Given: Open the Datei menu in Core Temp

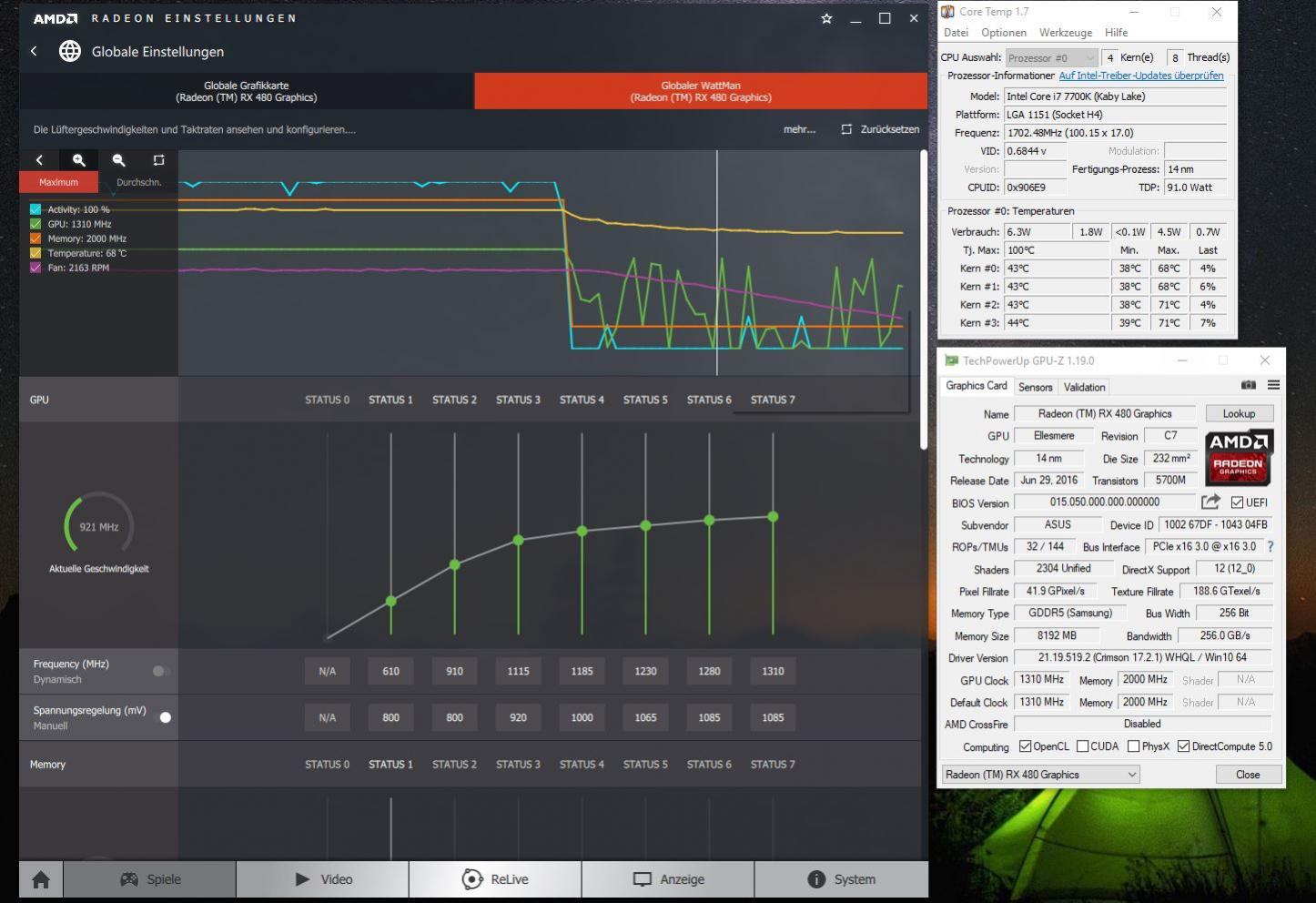Looking at the screenshot, I should (x=956, y=33).
